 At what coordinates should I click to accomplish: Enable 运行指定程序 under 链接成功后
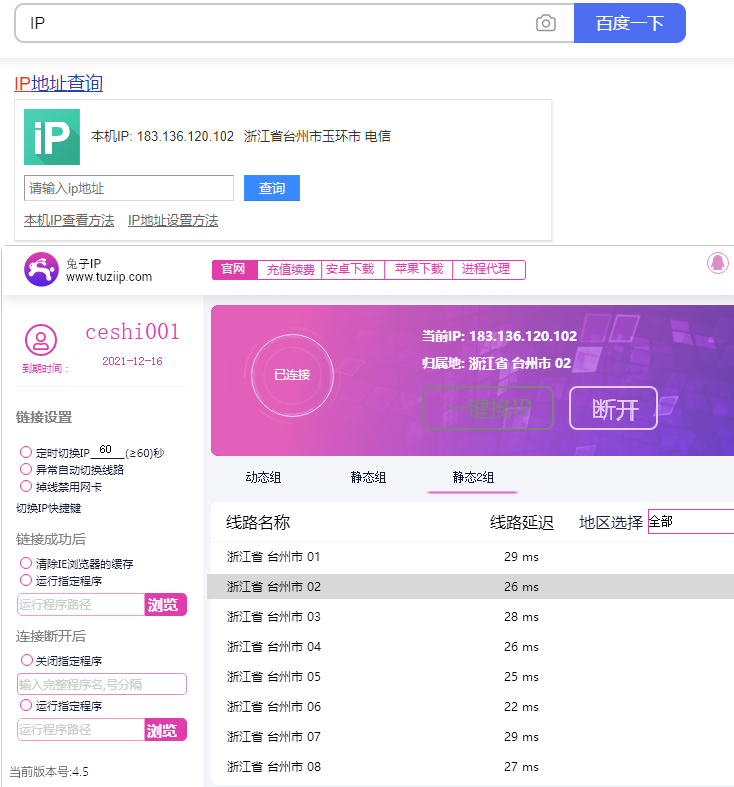(26, 580)
